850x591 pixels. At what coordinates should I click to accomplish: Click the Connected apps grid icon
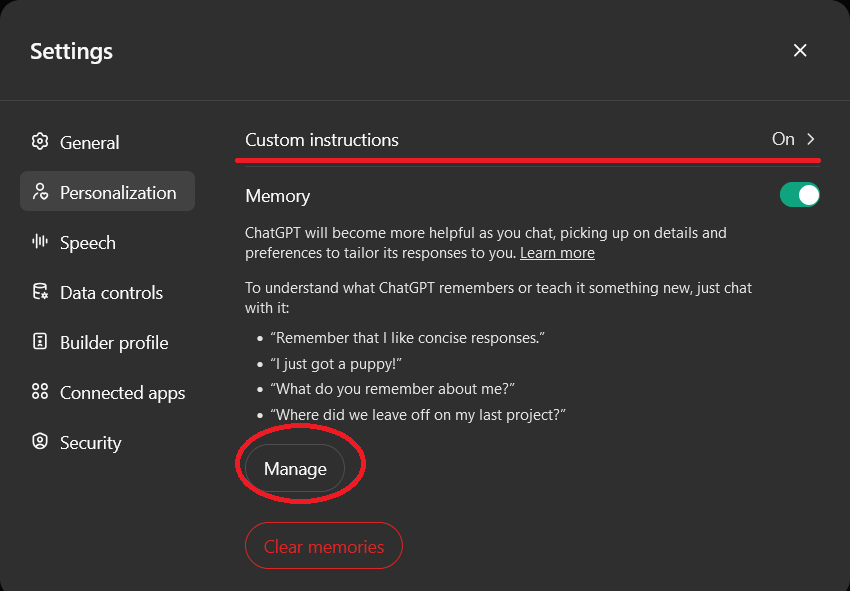pos(40,391)
